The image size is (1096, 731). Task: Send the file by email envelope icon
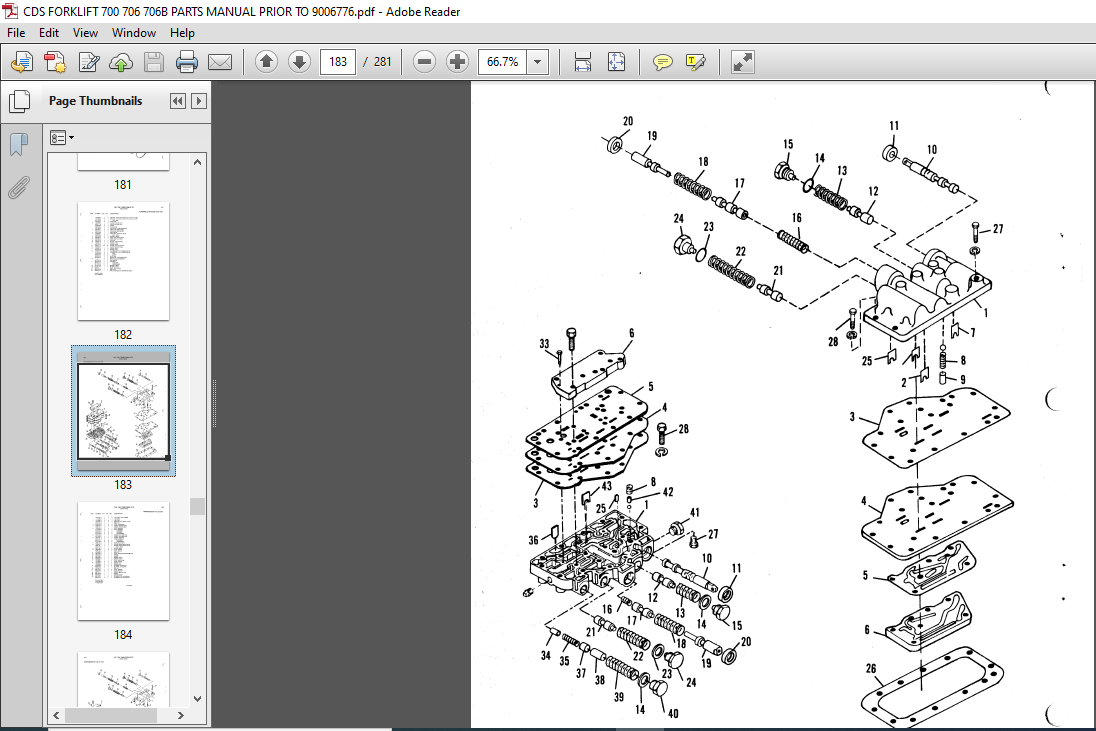tap(219, 62)
